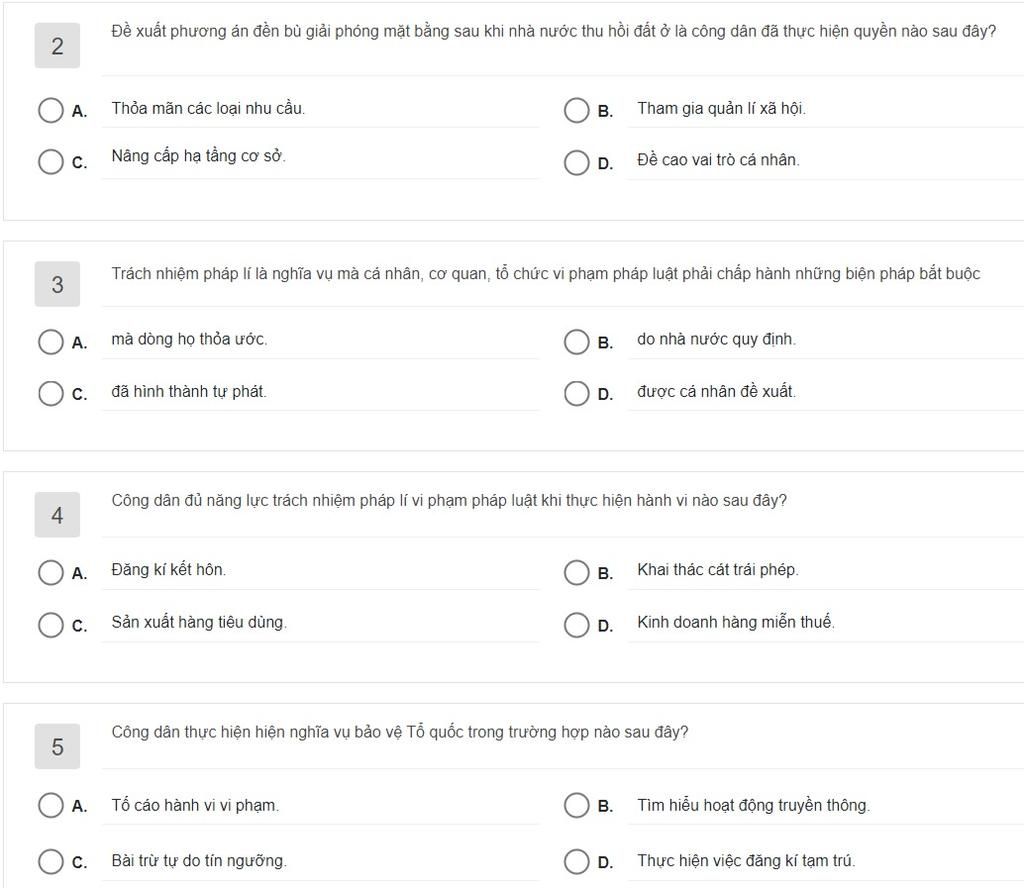The width and height of the screenshot is (1024, 888).
Task: Pick answer D 'Thực hiện việc đăng kí tạm trú'
Action: [x=576, y=862]
